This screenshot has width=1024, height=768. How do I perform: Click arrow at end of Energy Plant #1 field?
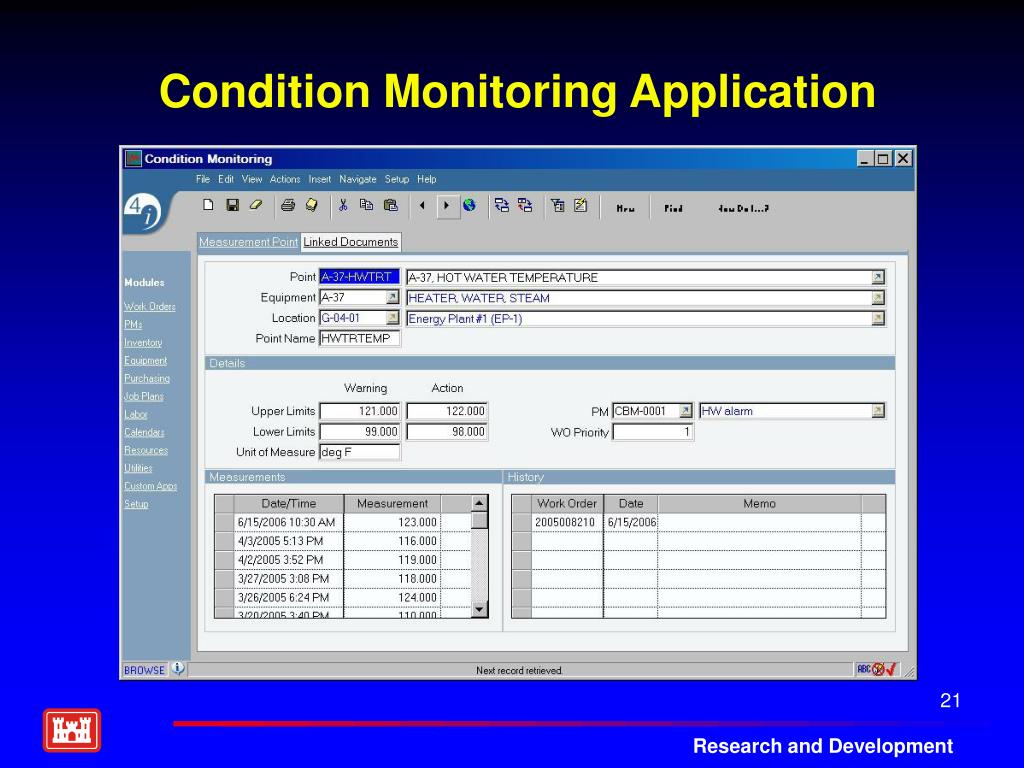pos(878,318)
